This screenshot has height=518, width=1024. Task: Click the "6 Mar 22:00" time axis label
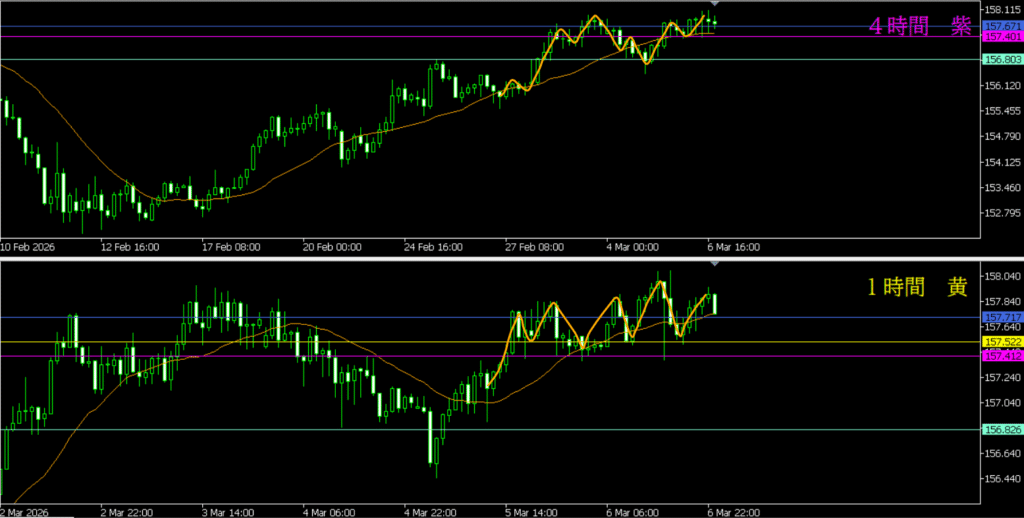[733, 512]
